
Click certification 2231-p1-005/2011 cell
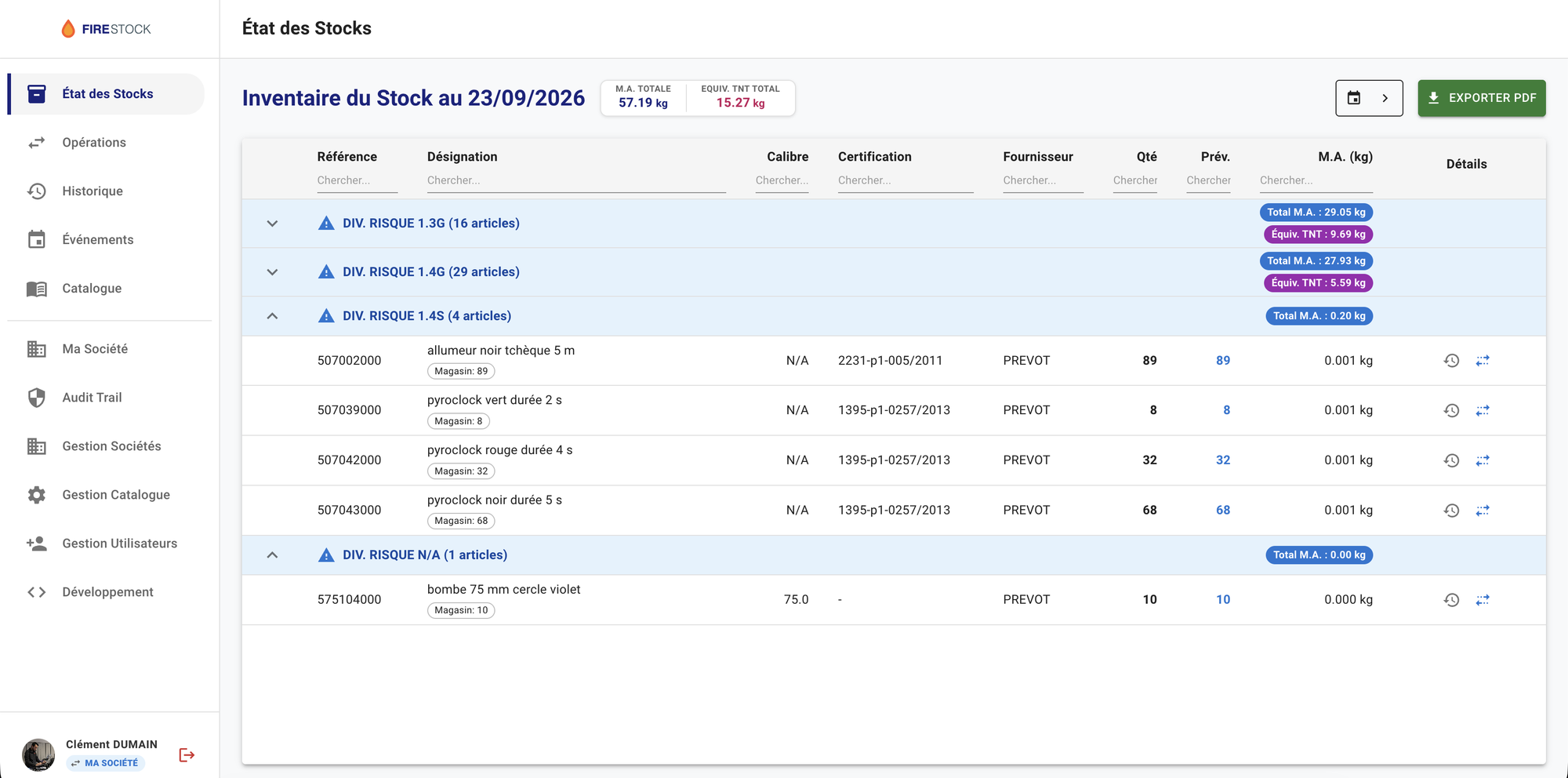[x=890, y=361]
